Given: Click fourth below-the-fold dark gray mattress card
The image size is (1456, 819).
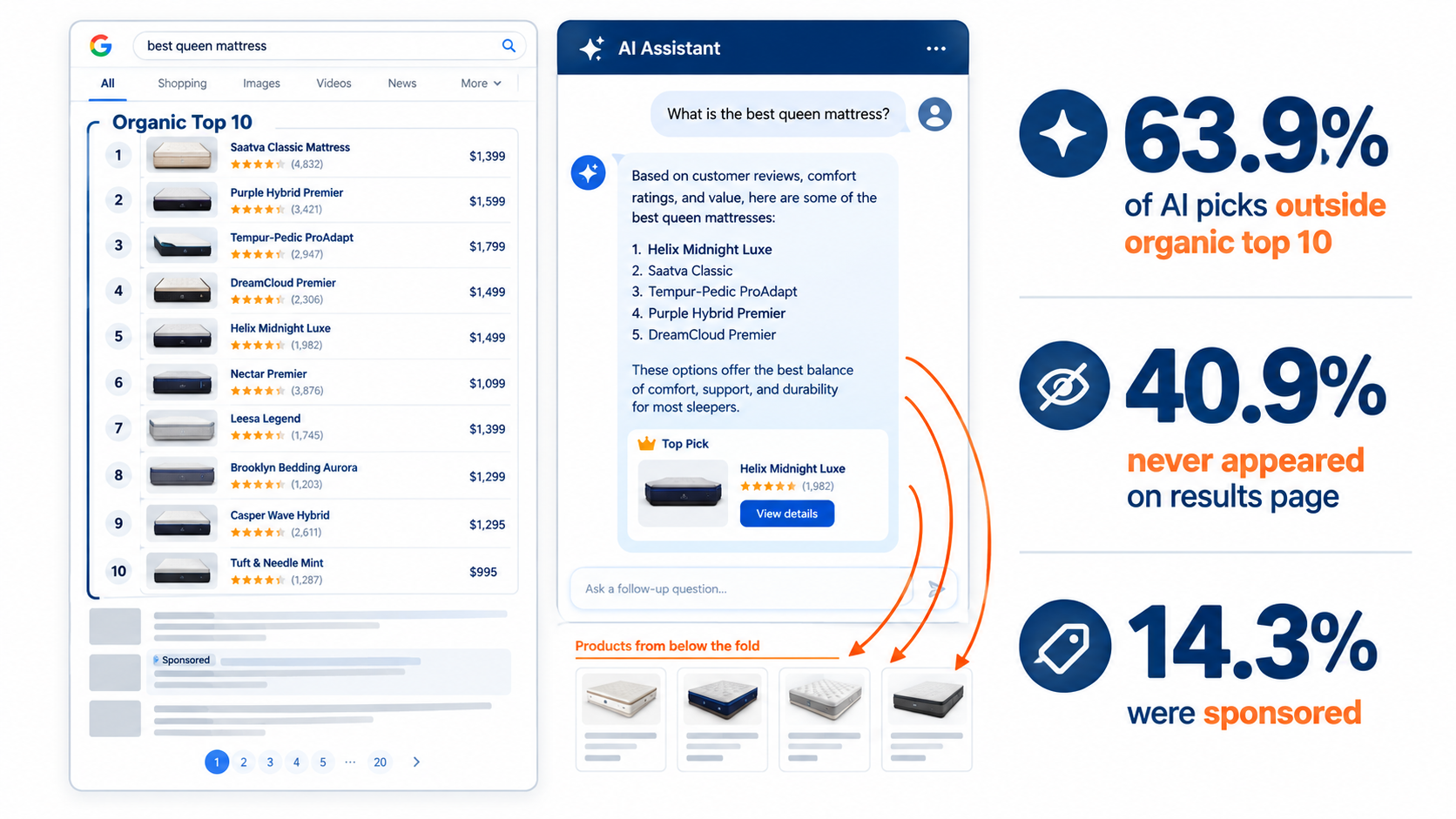Looking at the screenshot, I should pyautogui.click(x=927, y=719).
